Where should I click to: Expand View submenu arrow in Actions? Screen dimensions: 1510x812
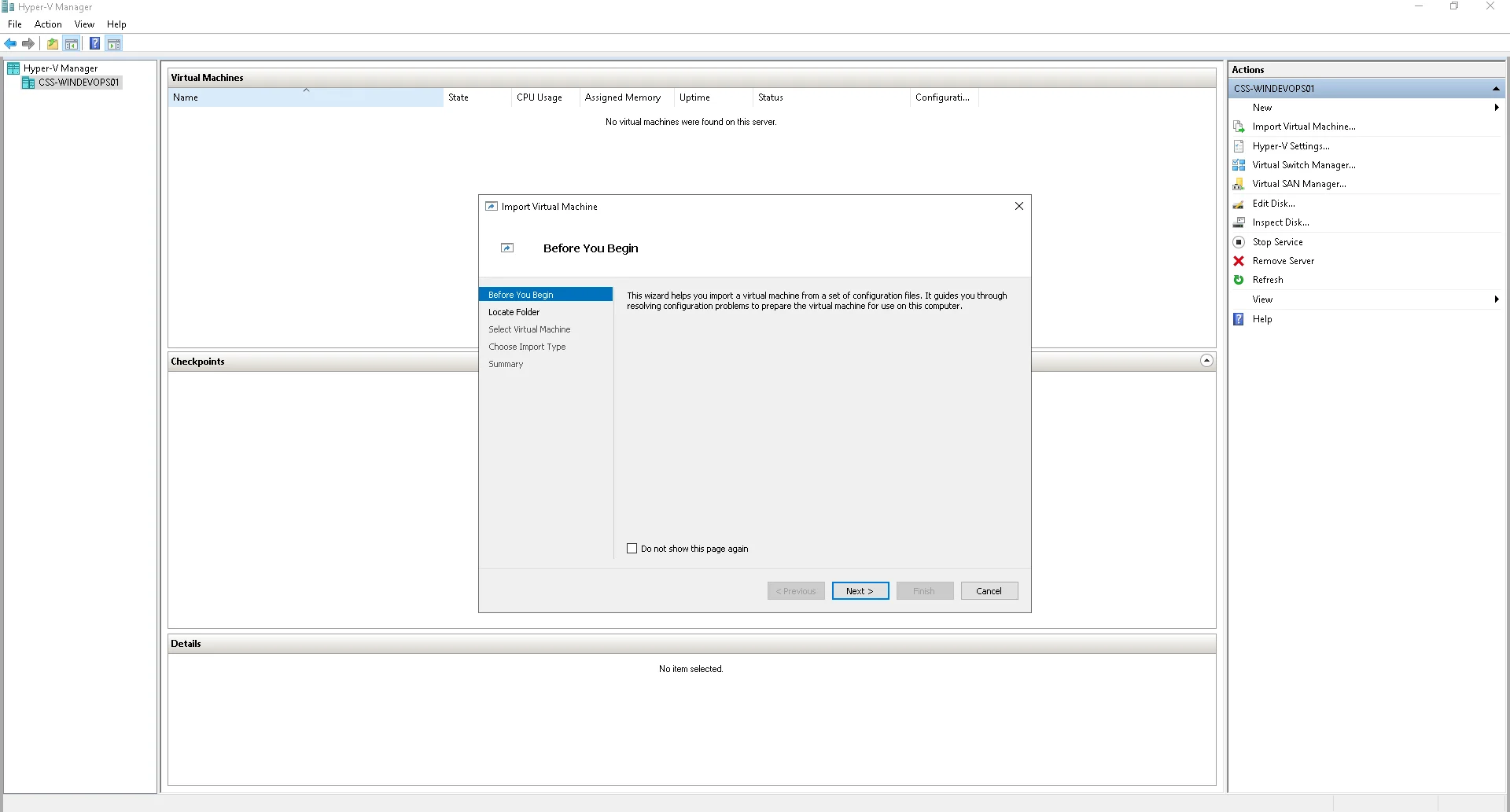coord(1497,299)
